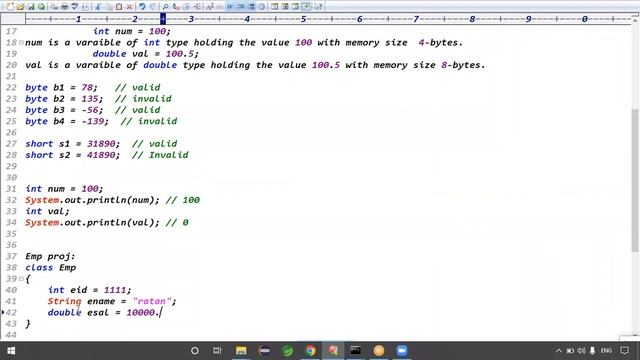Redo the last undone edit

[153, 7]
